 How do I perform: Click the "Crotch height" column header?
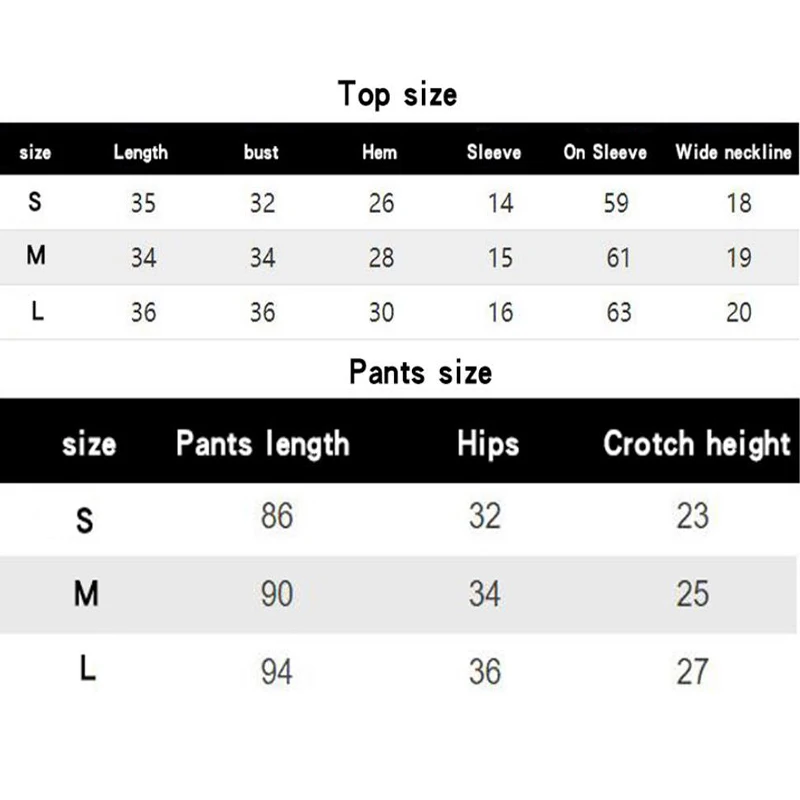click(x=697, y=443)
